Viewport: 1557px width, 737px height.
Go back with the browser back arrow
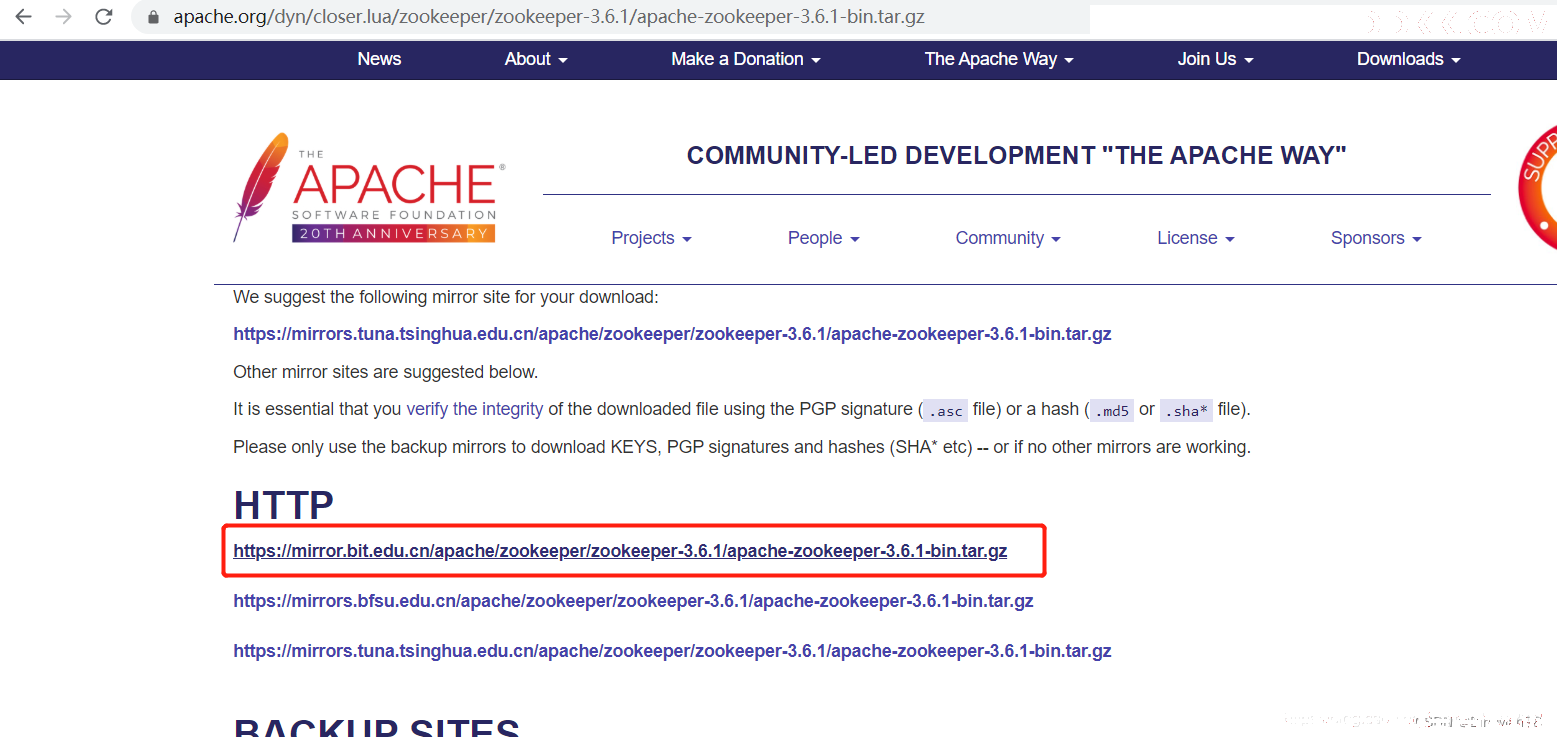point(23,17)
